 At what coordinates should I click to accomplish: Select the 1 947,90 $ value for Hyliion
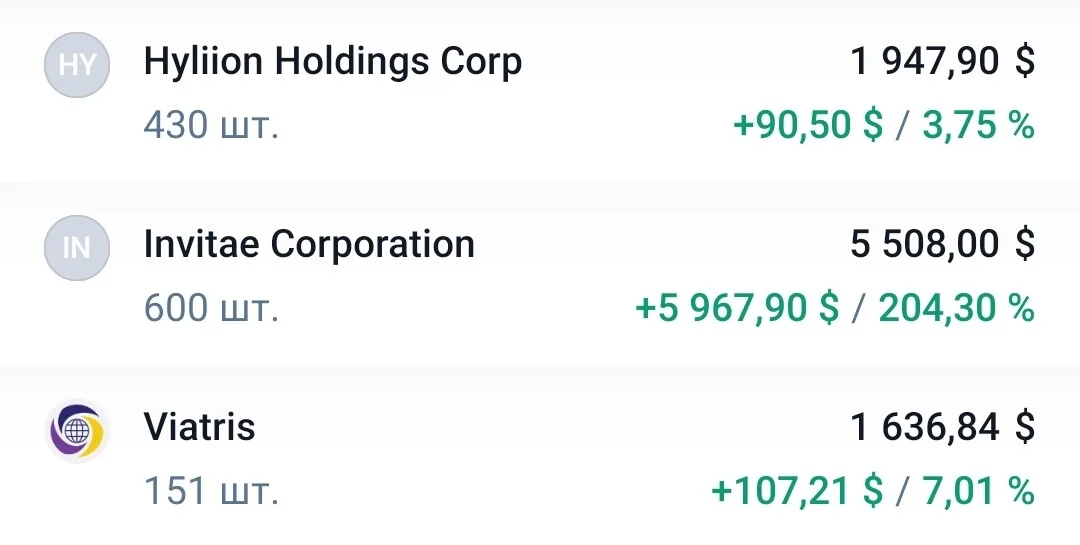click(x=943, y=61)
